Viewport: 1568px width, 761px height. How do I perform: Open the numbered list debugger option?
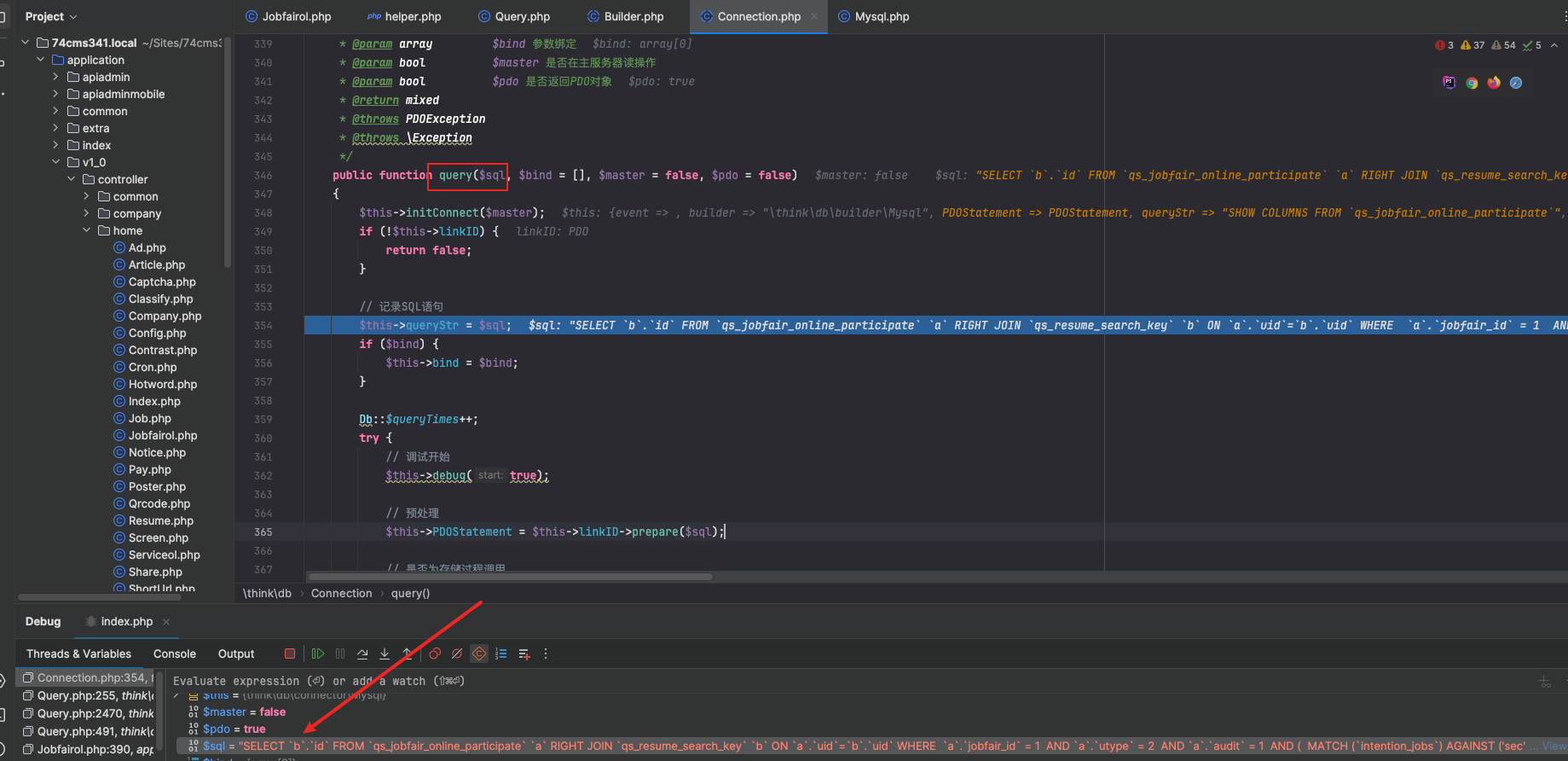[501, 654]
